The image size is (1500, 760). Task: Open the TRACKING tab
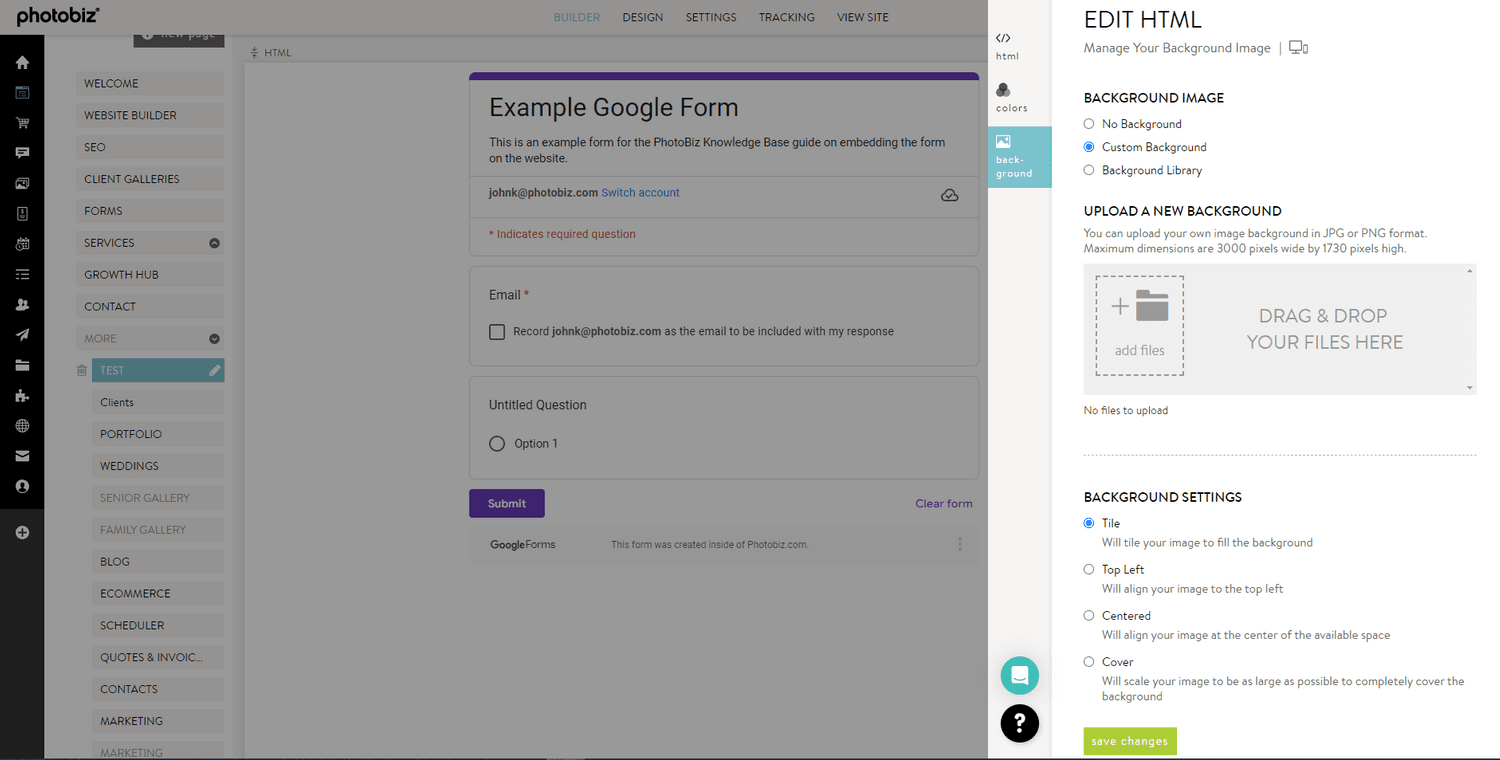(786, 17)
